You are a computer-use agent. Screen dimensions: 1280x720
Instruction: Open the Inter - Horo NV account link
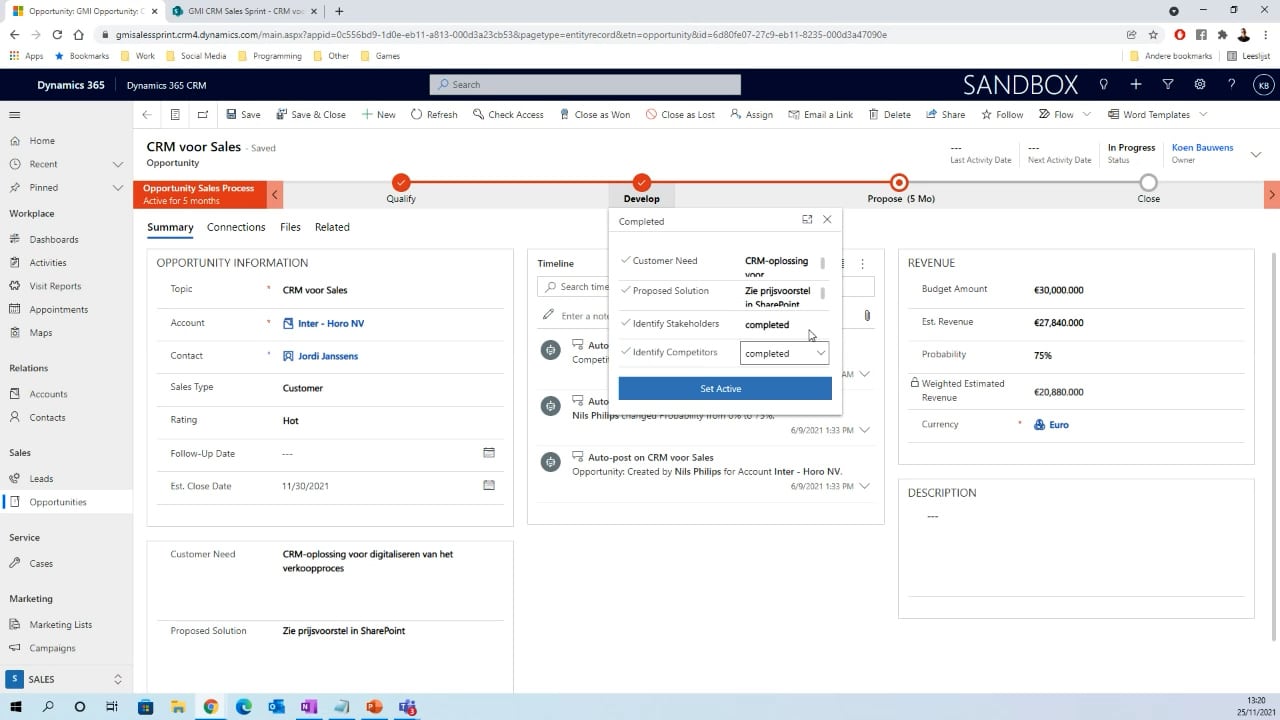click(331, 323)
